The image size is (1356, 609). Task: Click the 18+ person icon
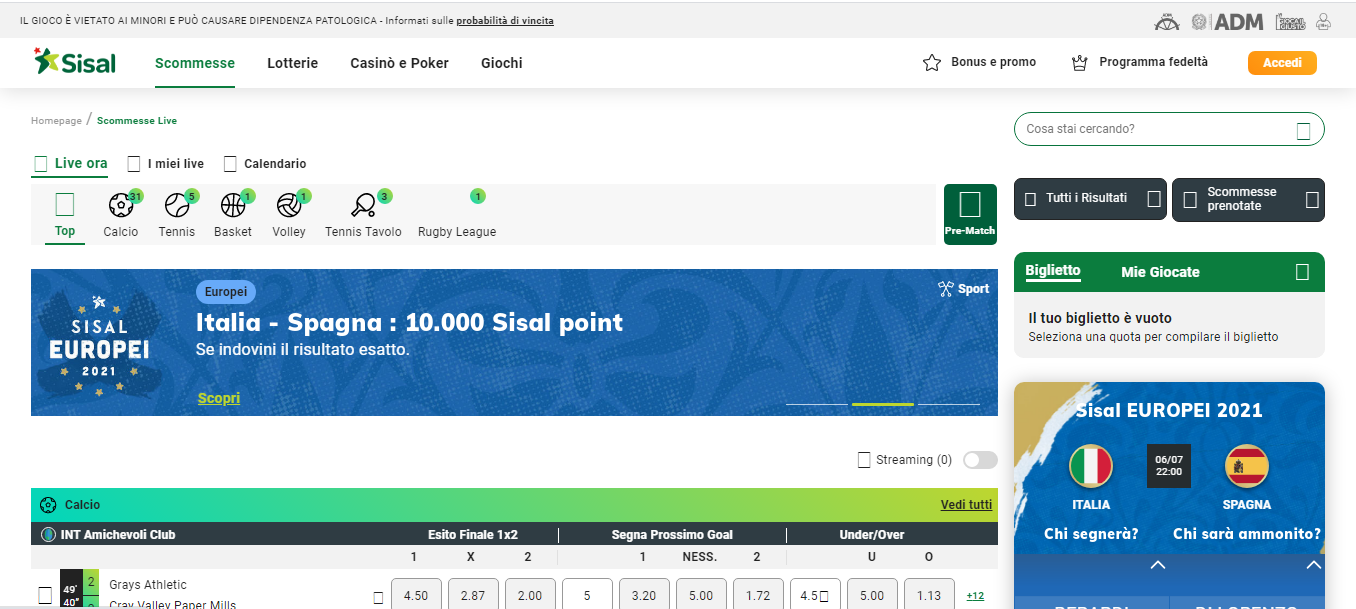point(1324,21)
